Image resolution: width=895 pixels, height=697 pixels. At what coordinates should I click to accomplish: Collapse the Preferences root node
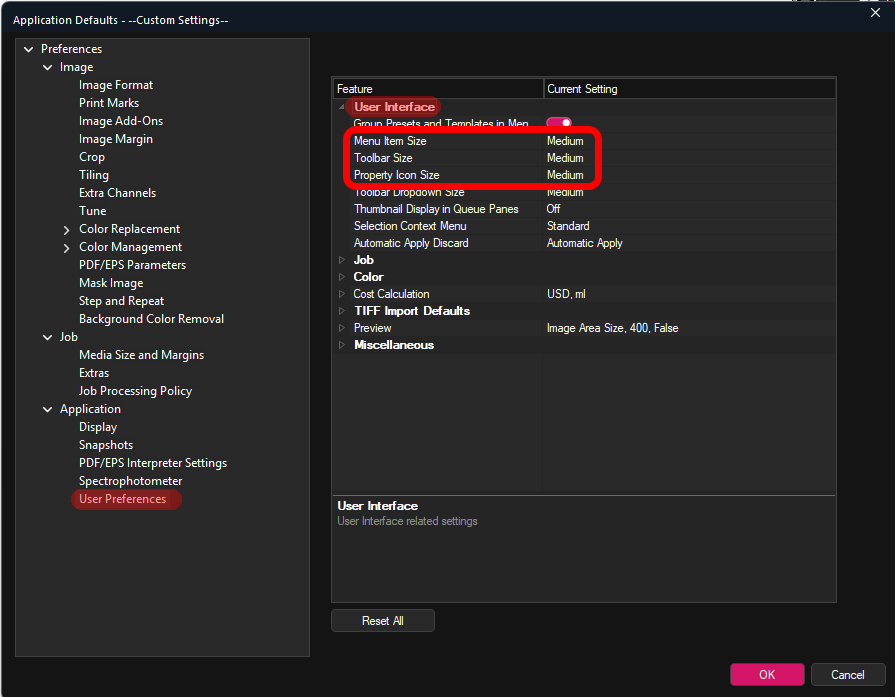click(x=28, y=49)
